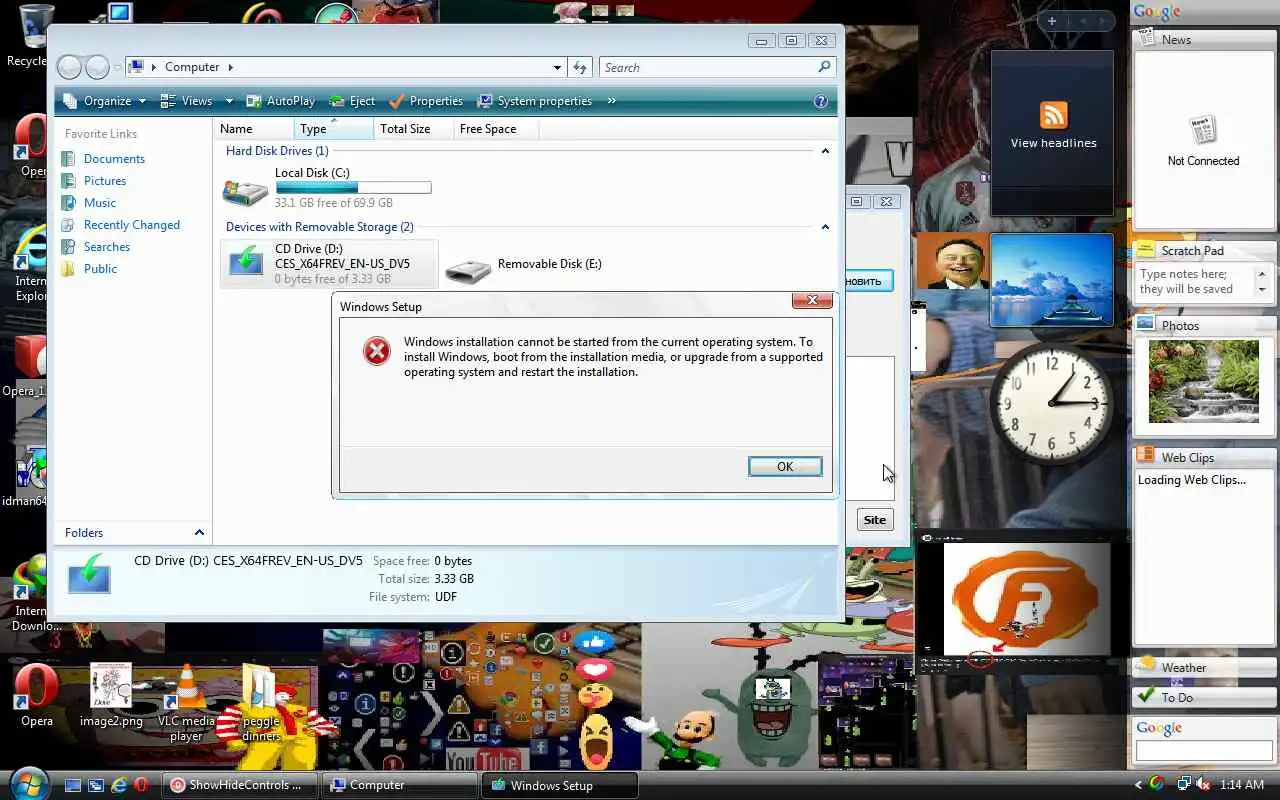Open image2.png desktop file
1280x800 pixels.
coord(111,696)
